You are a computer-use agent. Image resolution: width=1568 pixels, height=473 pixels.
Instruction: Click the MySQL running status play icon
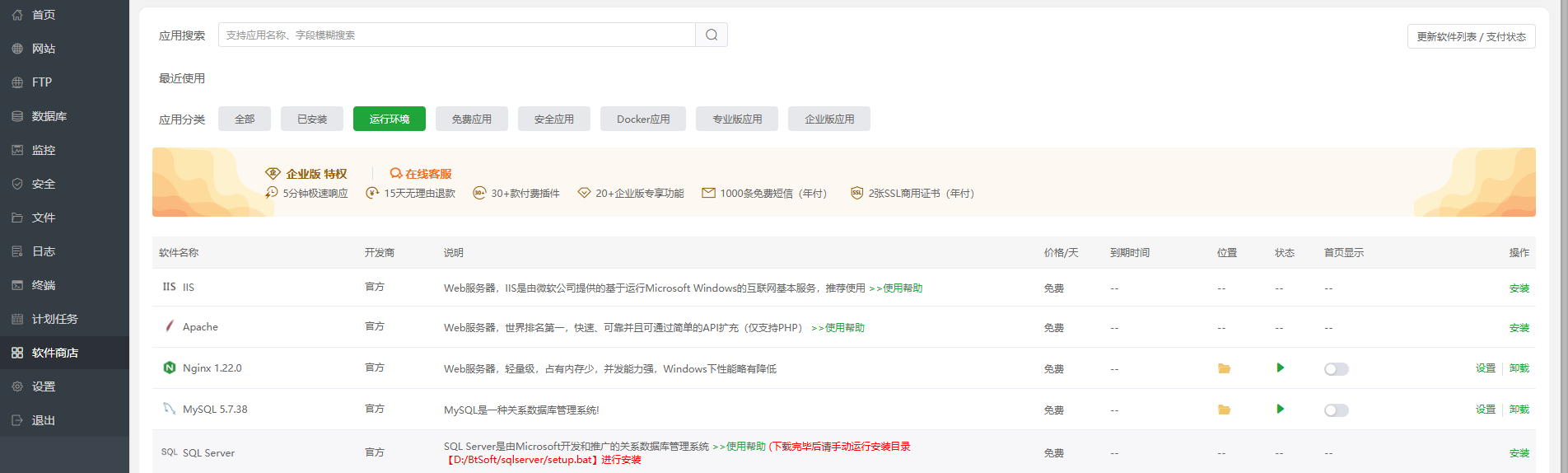pos(1281,409)
